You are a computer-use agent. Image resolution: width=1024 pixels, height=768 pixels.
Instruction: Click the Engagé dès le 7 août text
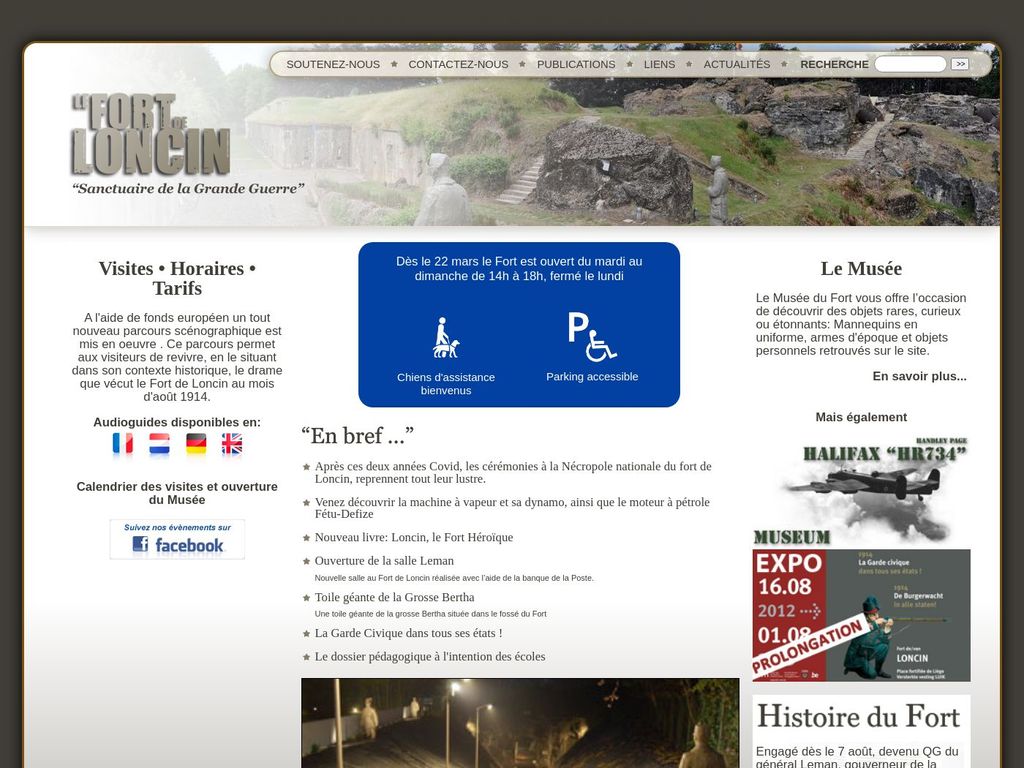857,757
